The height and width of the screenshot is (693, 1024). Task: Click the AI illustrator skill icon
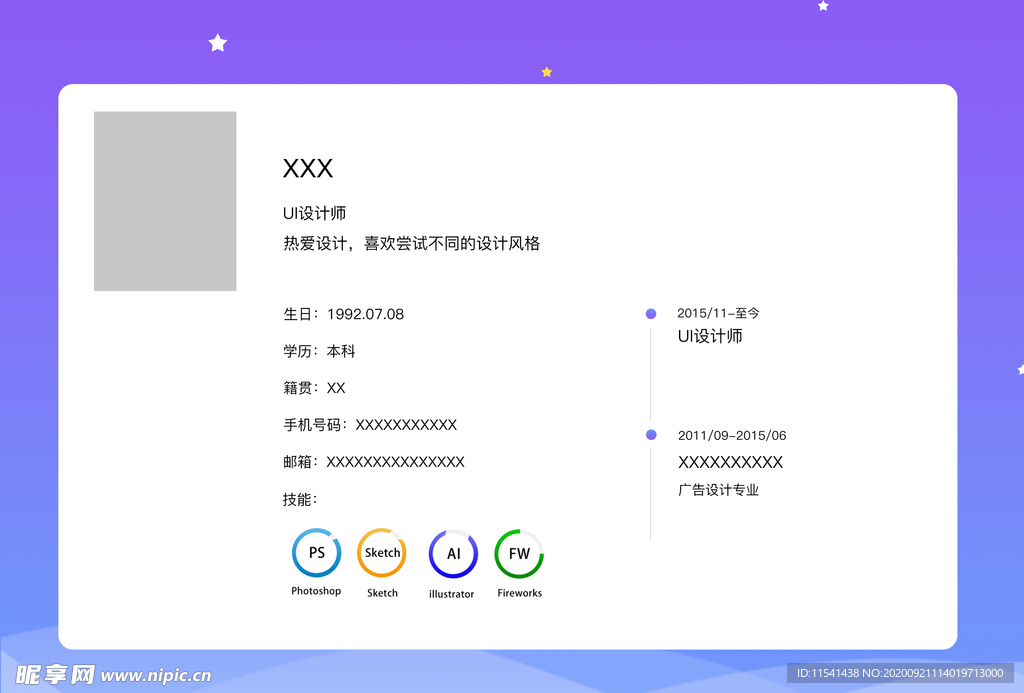453,554
